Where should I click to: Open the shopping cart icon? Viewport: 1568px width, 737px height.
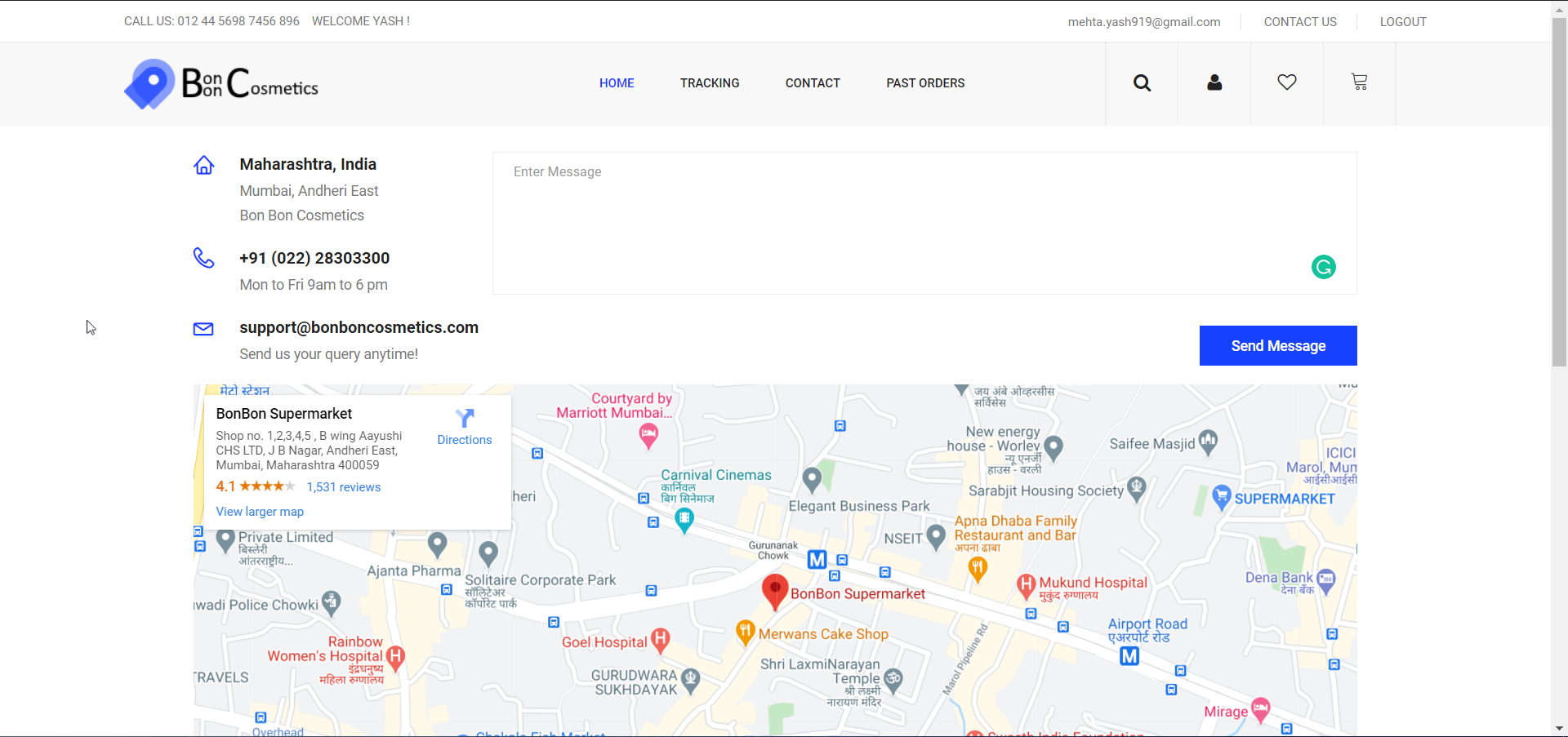(x=1359, y=82)
